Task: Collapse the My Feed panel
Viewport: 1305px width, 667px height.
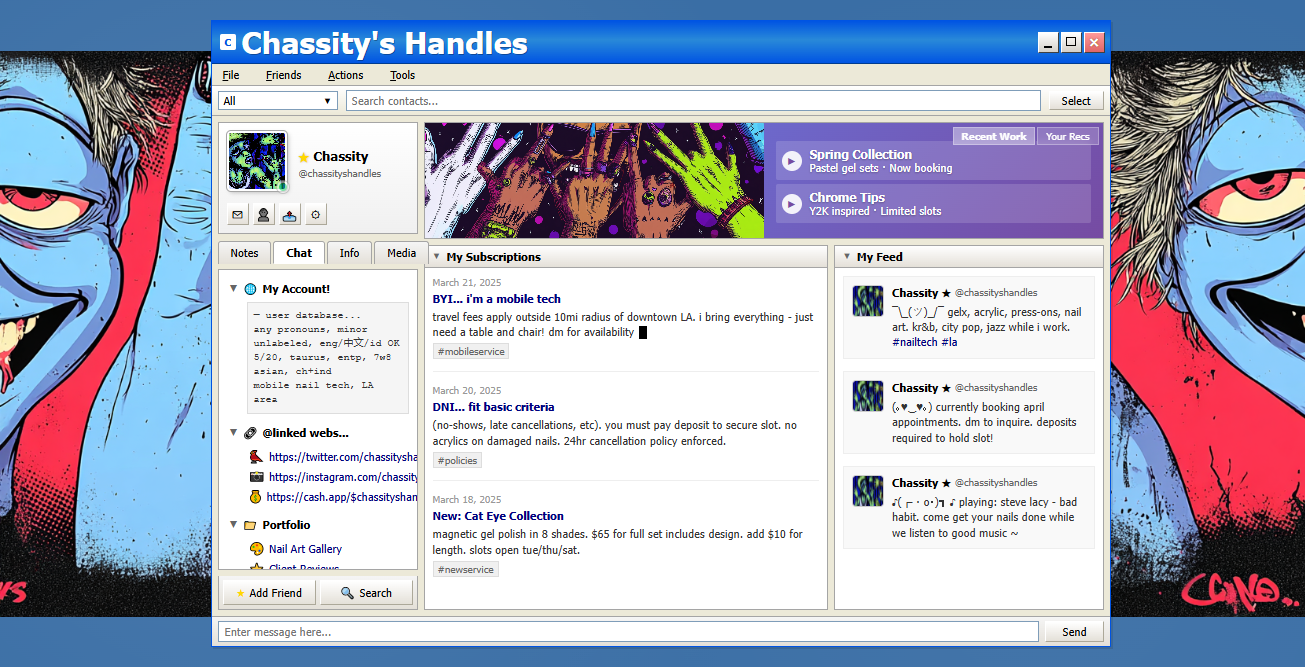Action: click(x=846, y=257)
